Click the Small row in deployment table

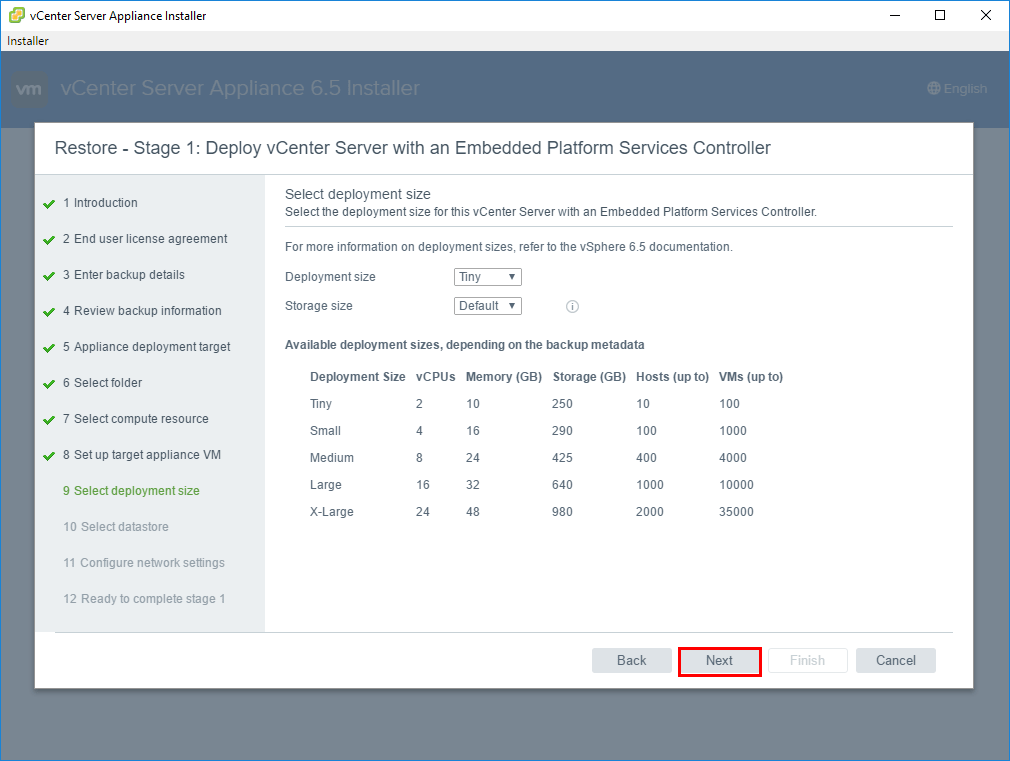point(546,431)
